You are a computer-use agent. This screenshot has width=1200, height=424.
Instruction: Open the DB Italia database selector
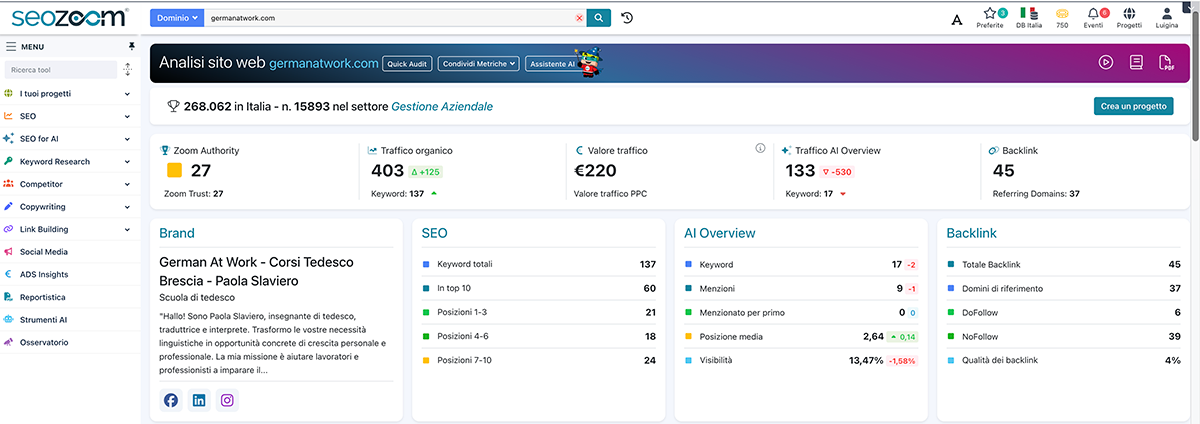pos(1027,18)
